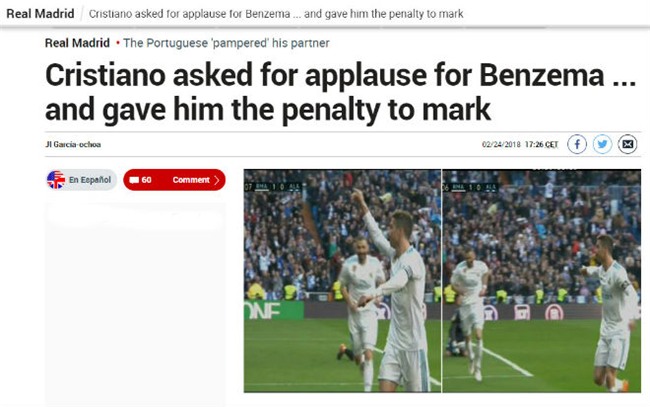Click the chevron arrow on Comment button
Screen dimensions: 650x407
click(x=216, y=180)
